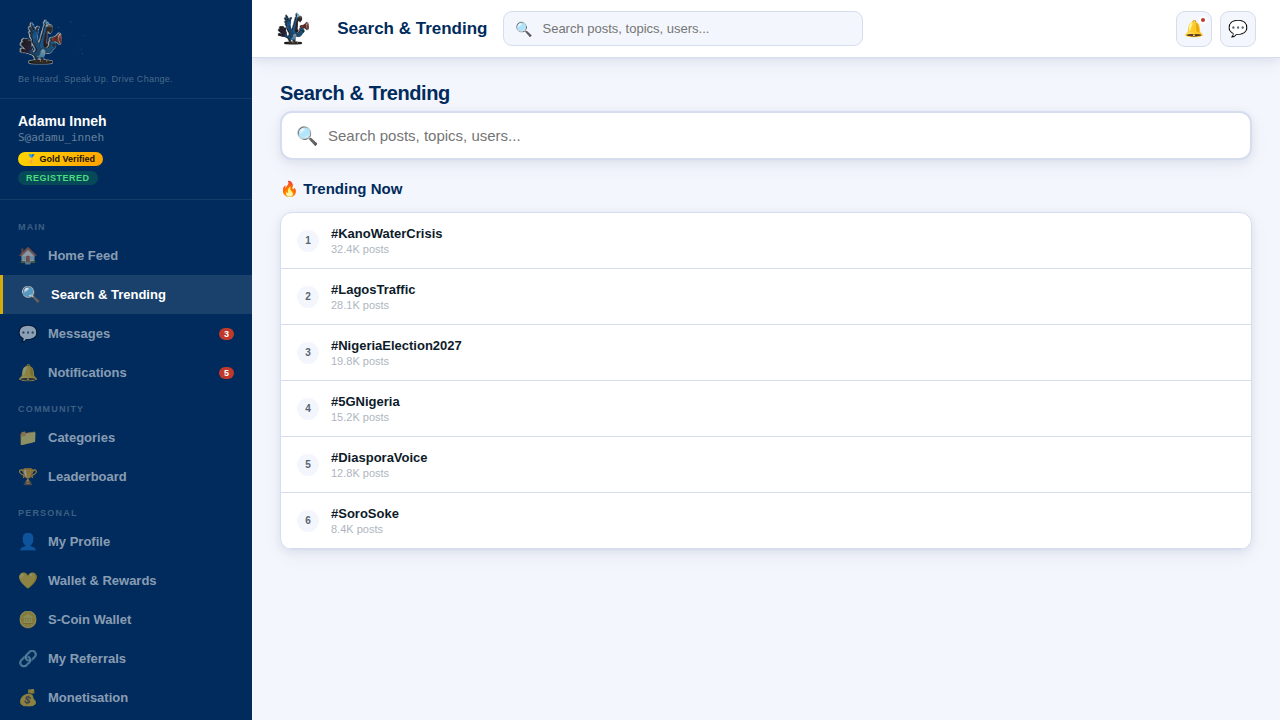Viewport: 1280px width, 720px height.
Task: Click the My Profile person icon
Action: (28, 542)
